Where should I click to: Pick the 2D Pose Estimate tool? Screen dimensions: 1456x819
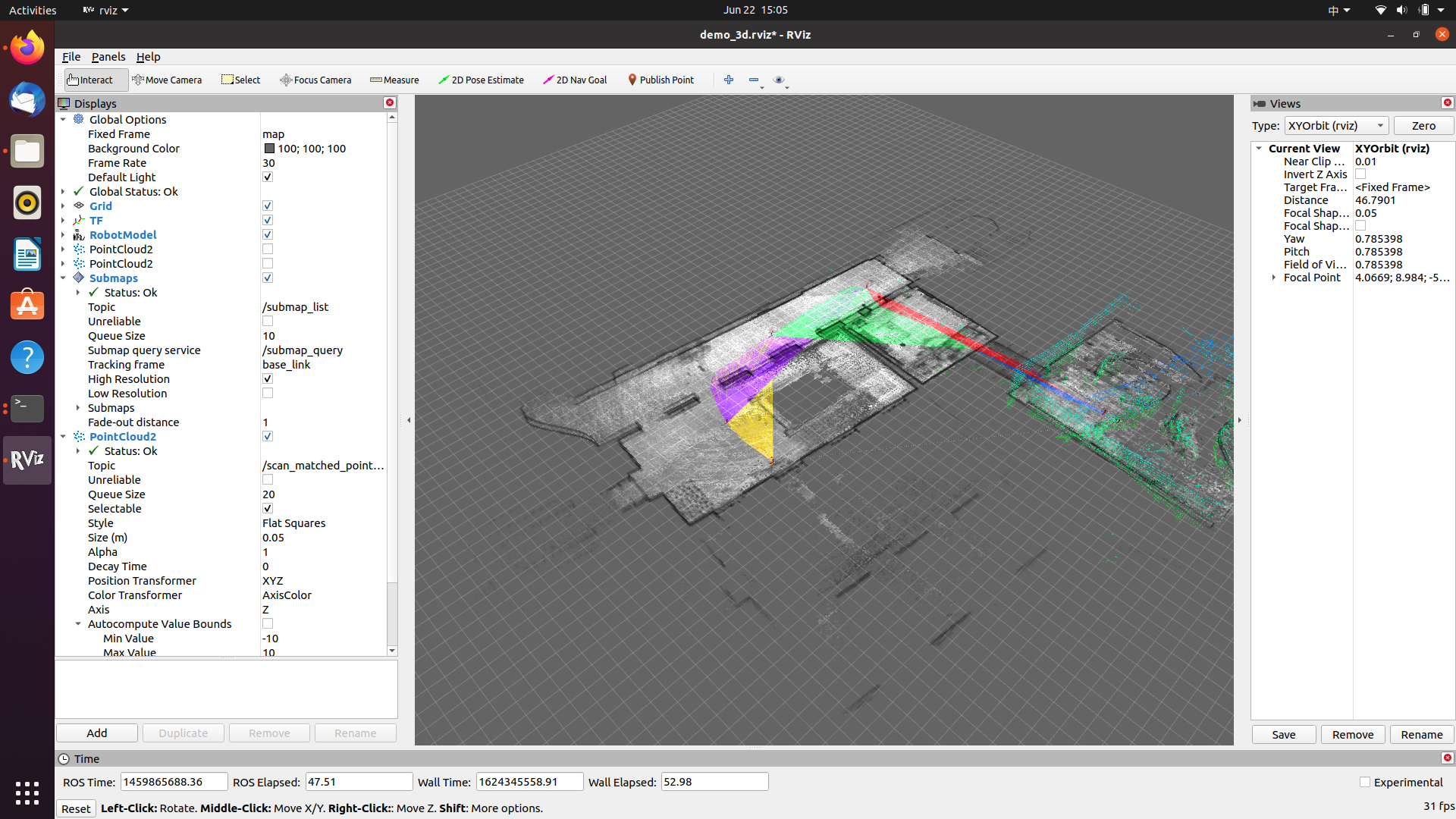point(481,80)
